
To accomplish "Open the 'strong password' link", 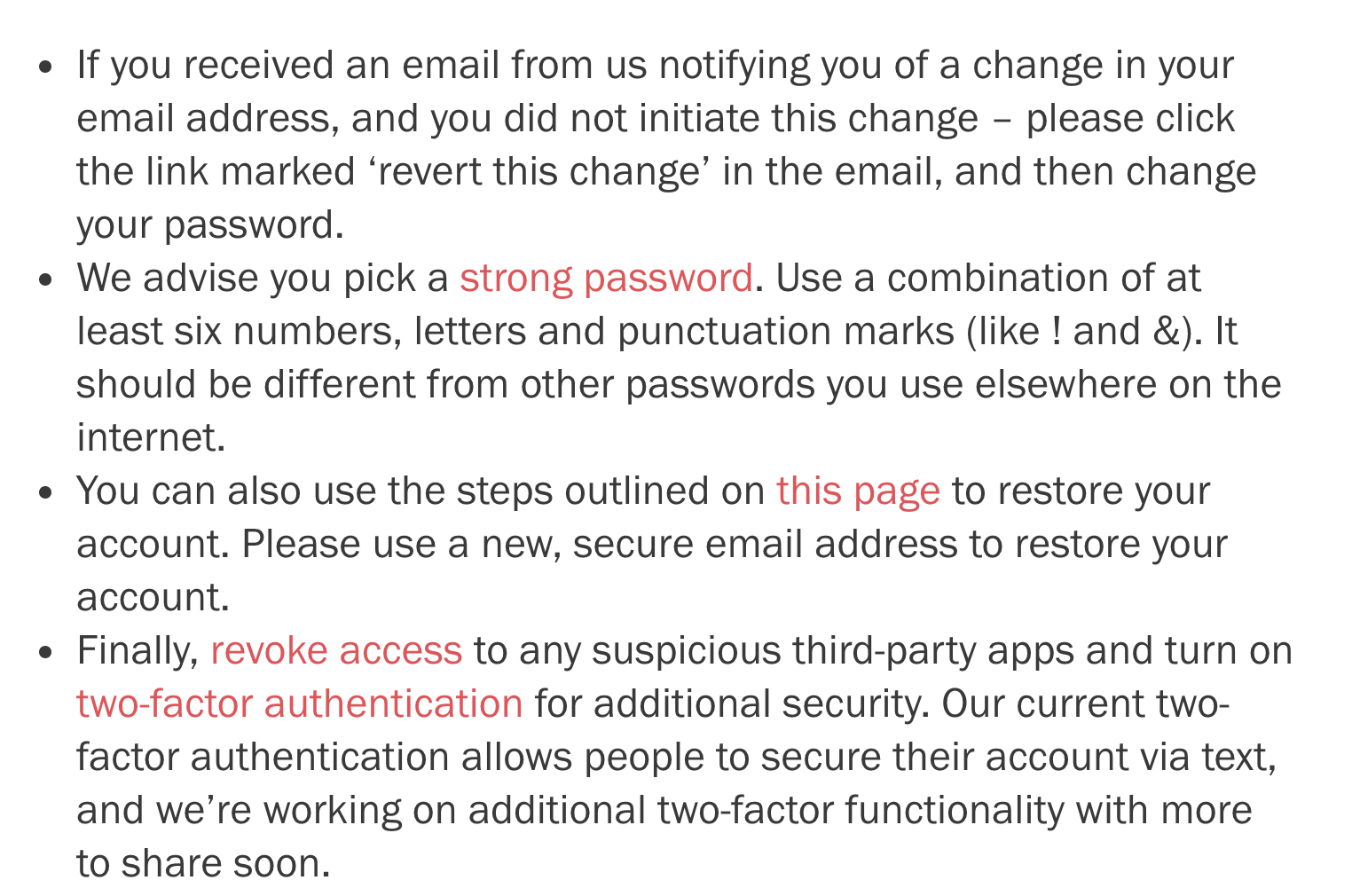I will tap(606, 279).
